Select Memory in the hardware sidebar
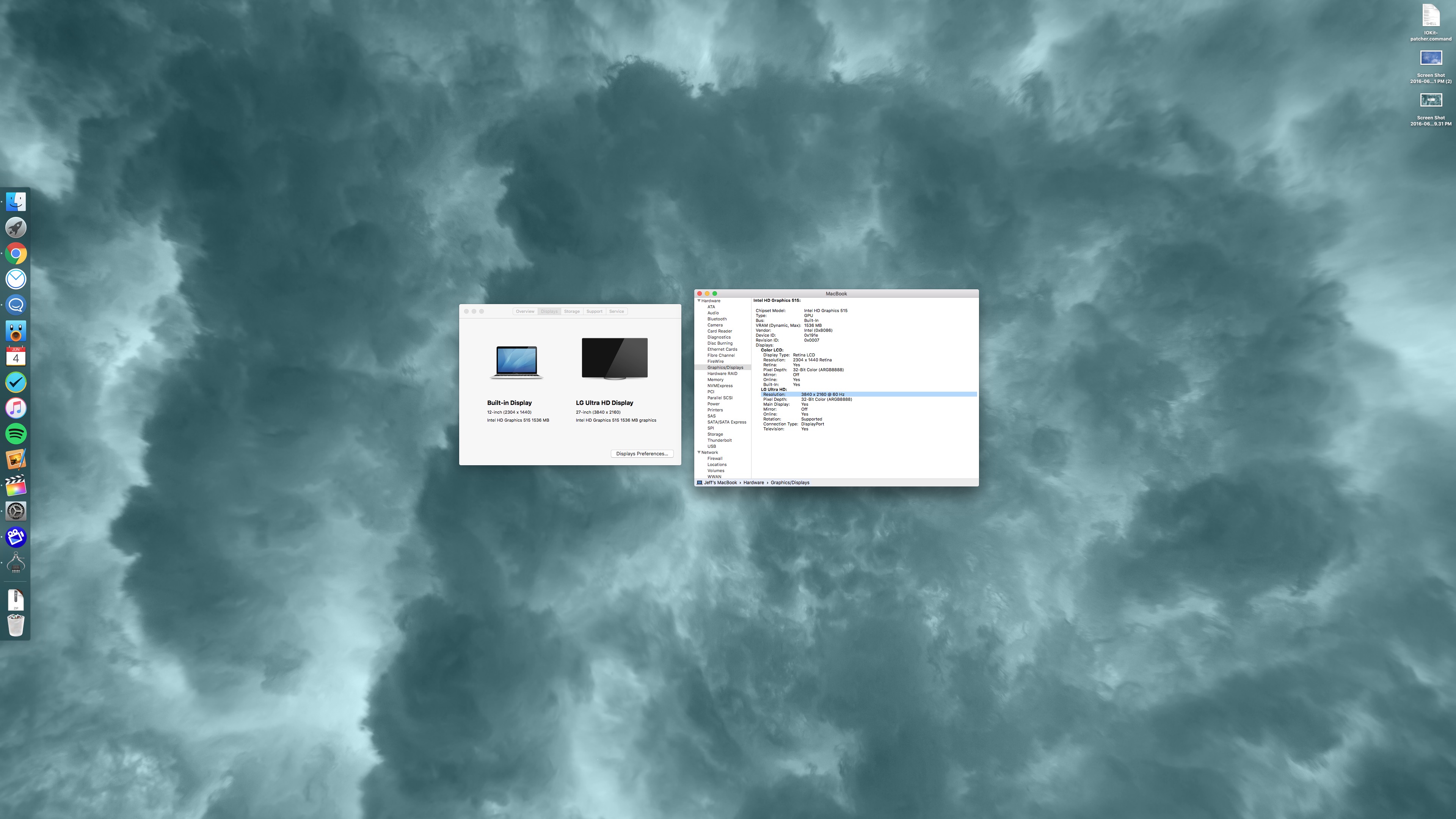 click(715, 379)
